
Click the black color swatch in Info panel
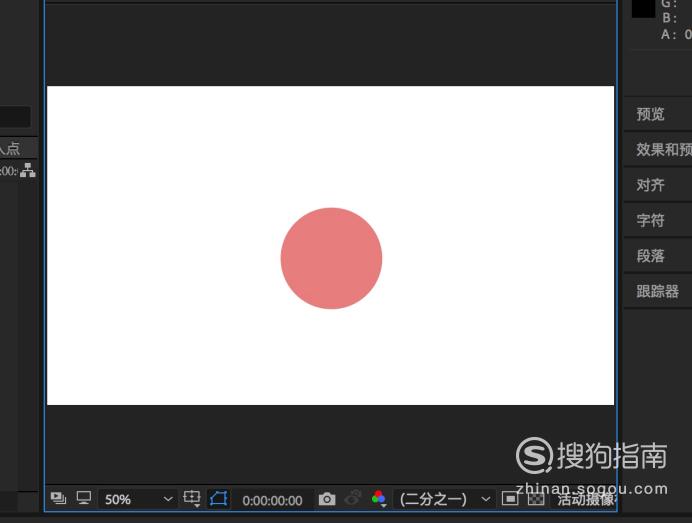[x=643, y=8]
